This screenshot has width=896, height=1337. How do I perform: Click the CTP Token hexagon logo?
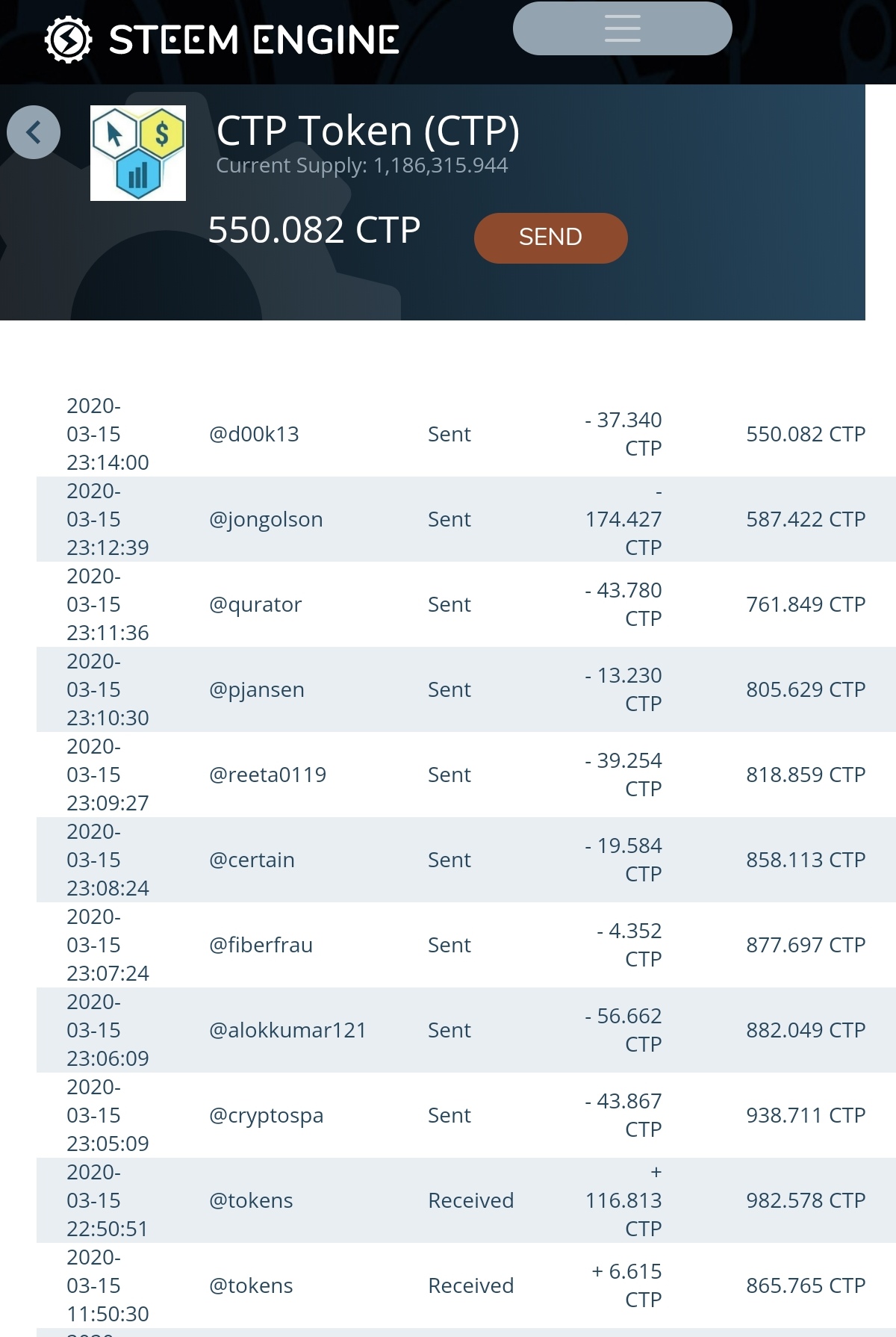[138, 153]
